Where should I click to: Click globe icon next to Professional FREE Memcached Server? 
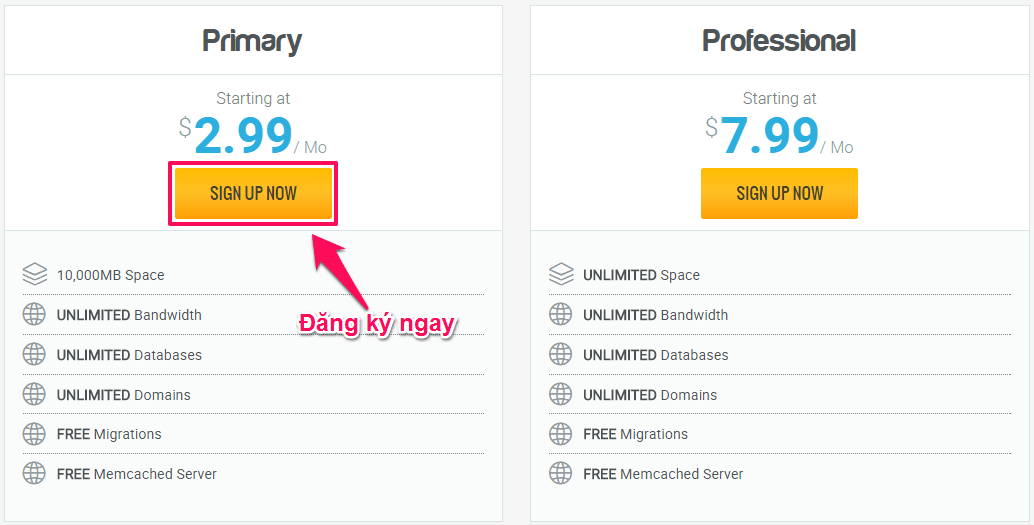(x=561, y=474)
